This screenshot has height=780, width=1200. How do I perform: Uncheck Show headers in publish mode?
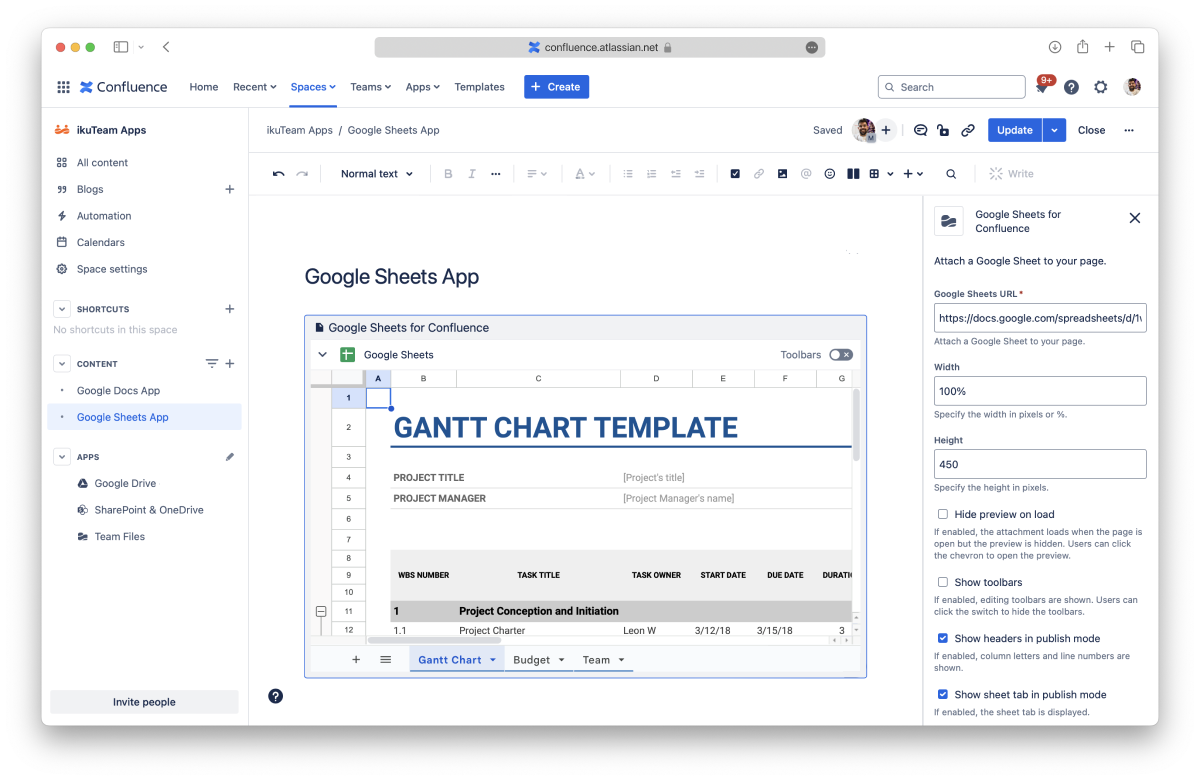click(x=943, y=638)
